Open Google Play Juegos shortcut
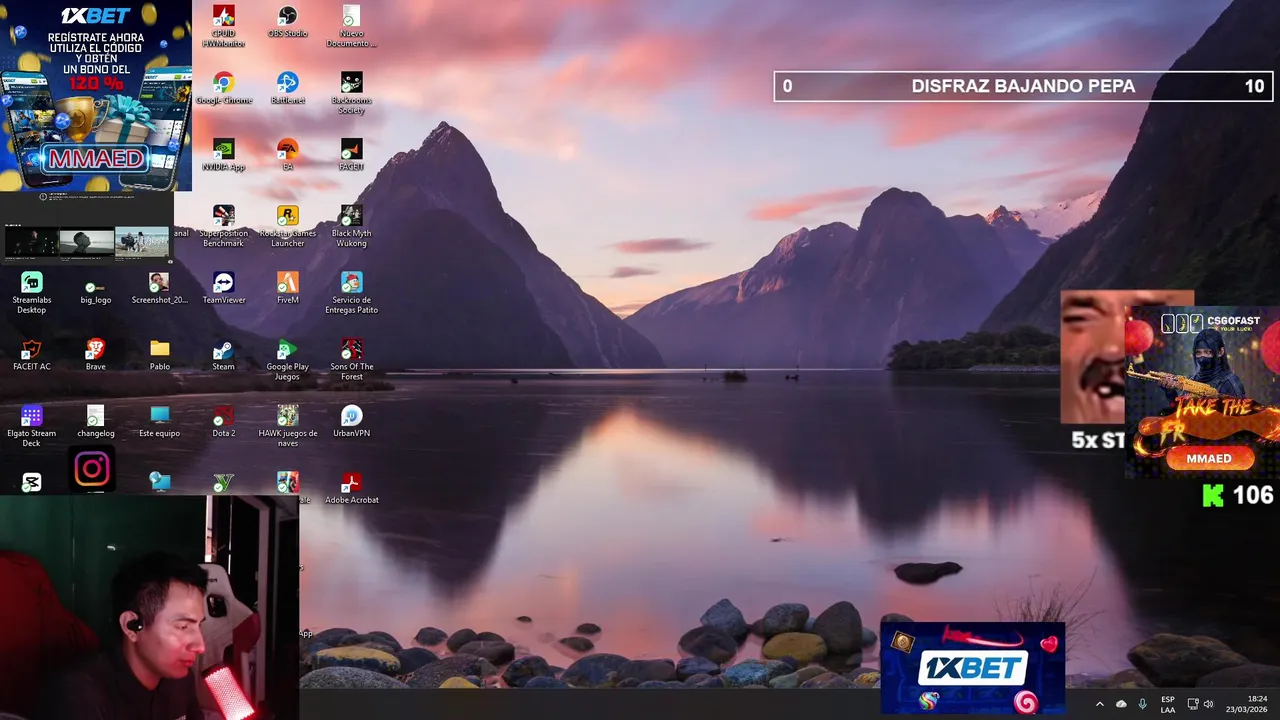Viewport: 1280px width, 720px height. pos(288,360)
